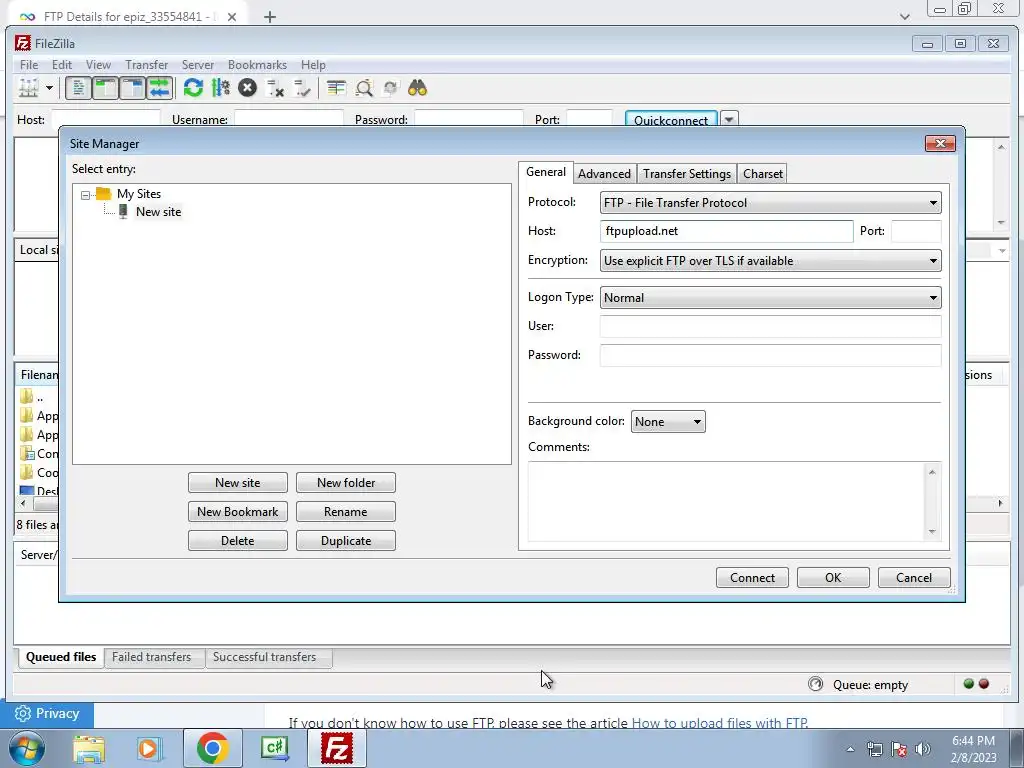Open the Help menu
Image resolution: width=1024 pixels, height=768 pixels.
(313, 65)
